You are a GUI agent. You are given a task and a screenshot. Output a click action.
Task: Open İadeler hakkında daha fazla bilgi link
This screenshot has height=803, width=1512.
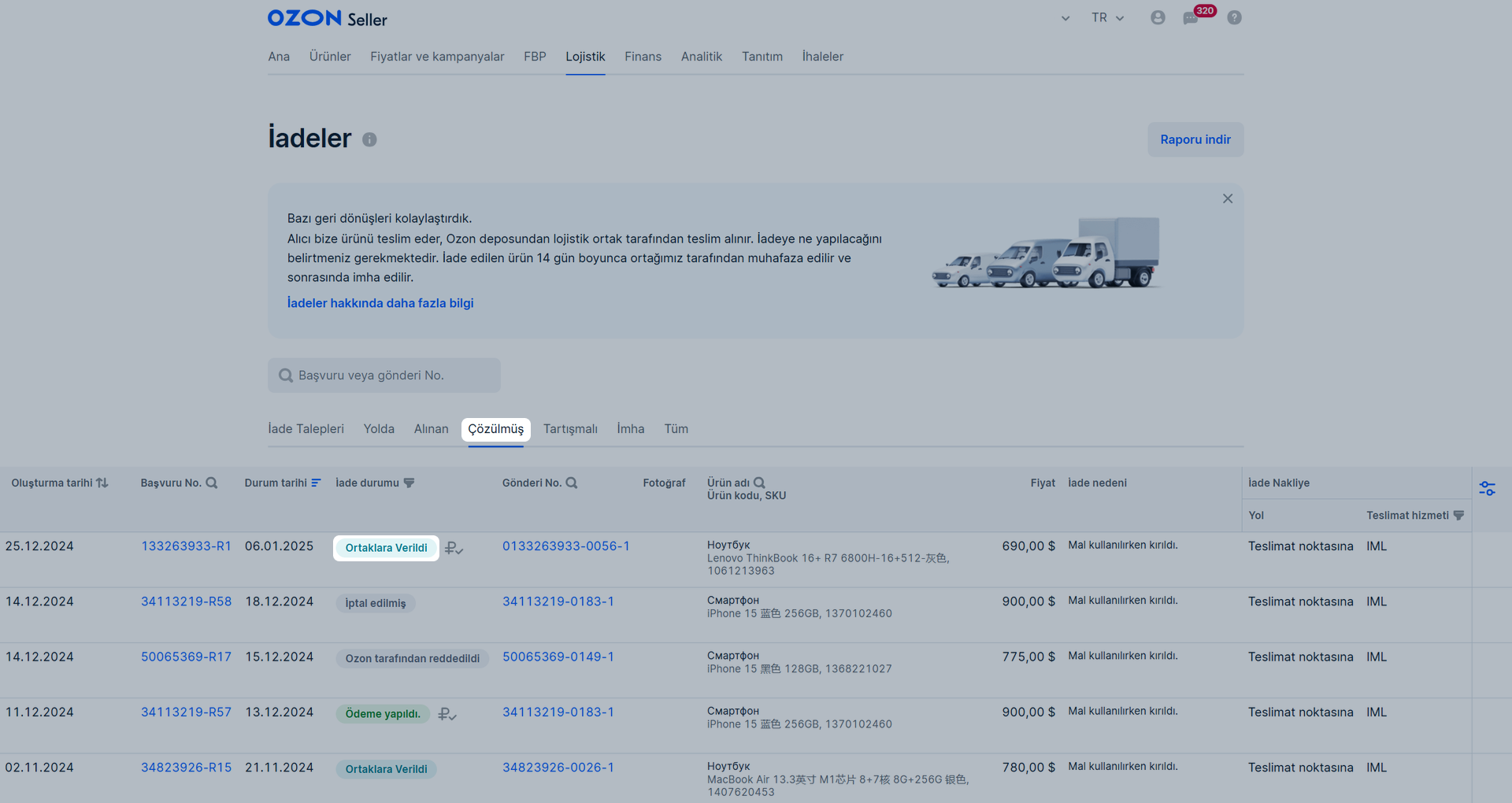(380, 303)
